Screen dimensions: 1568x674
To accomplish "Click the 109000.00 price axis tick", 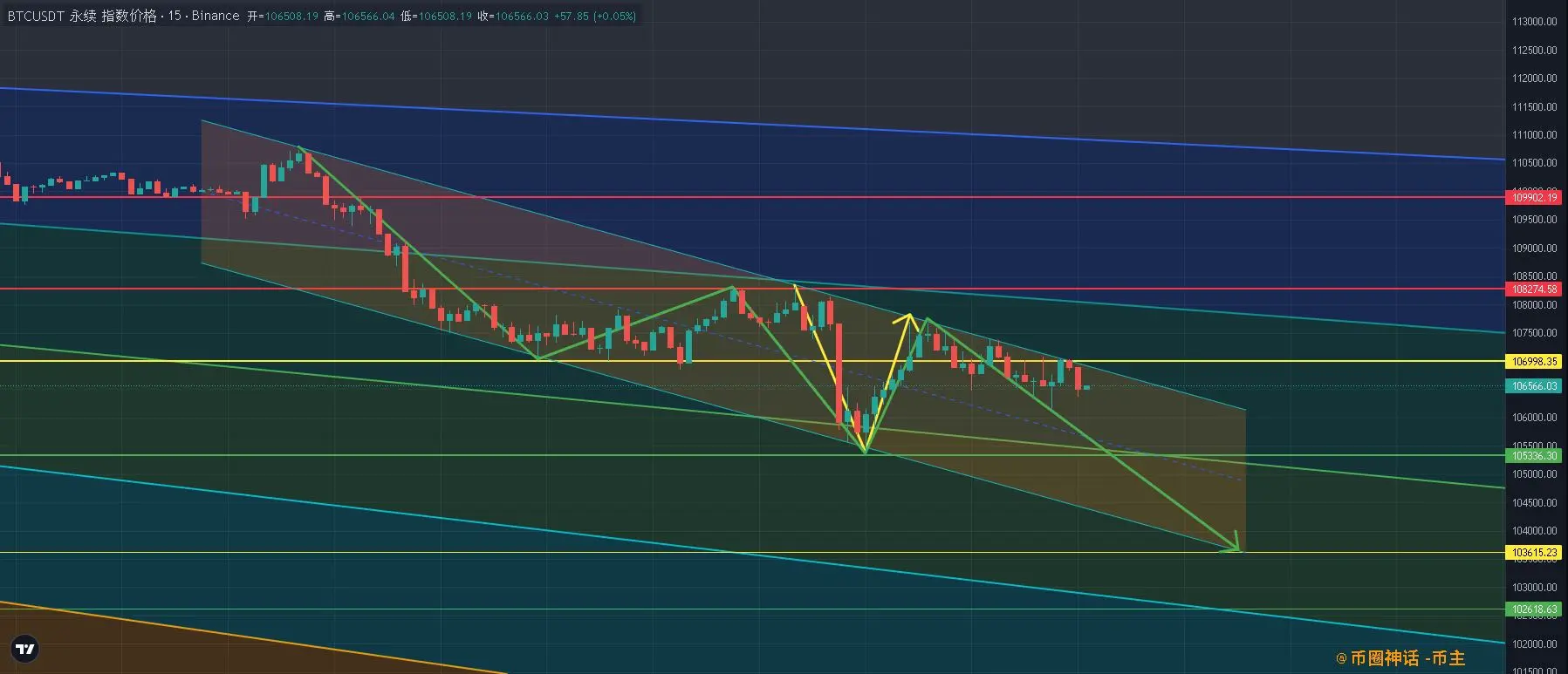I will tap(1535, 248).
